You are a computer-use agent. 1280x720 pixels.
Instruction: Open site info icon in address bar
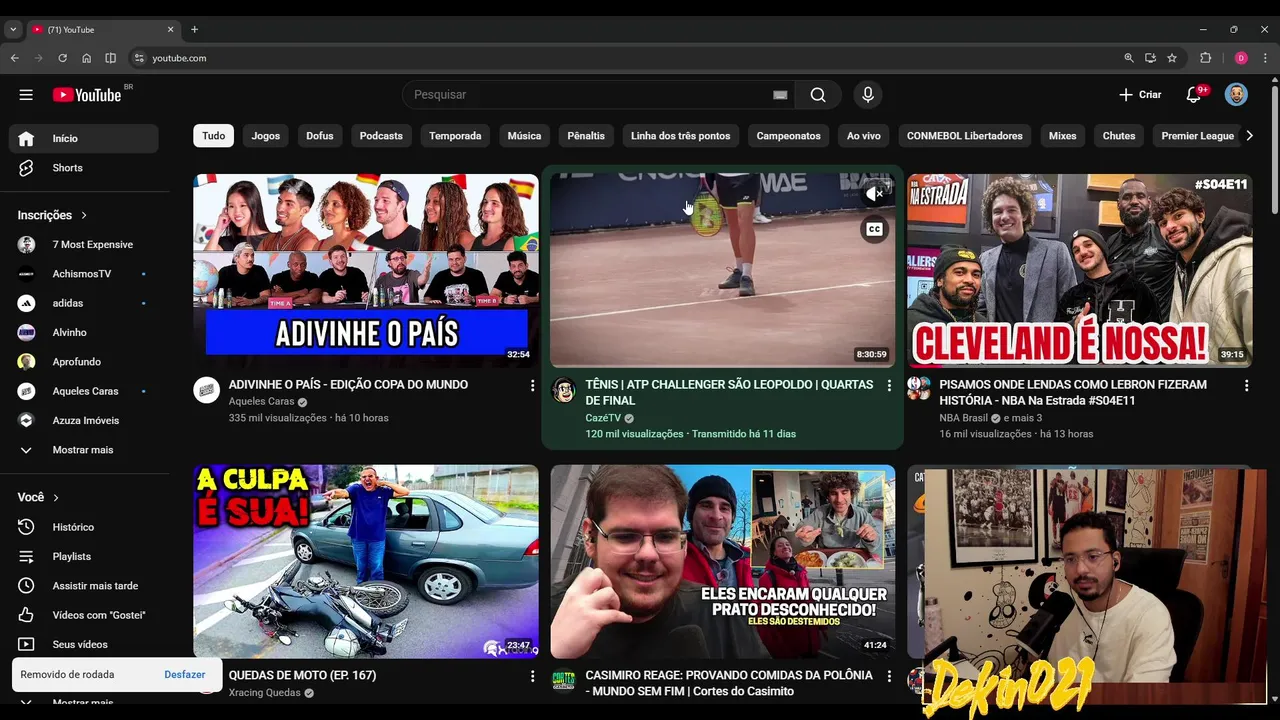point(139,58)
